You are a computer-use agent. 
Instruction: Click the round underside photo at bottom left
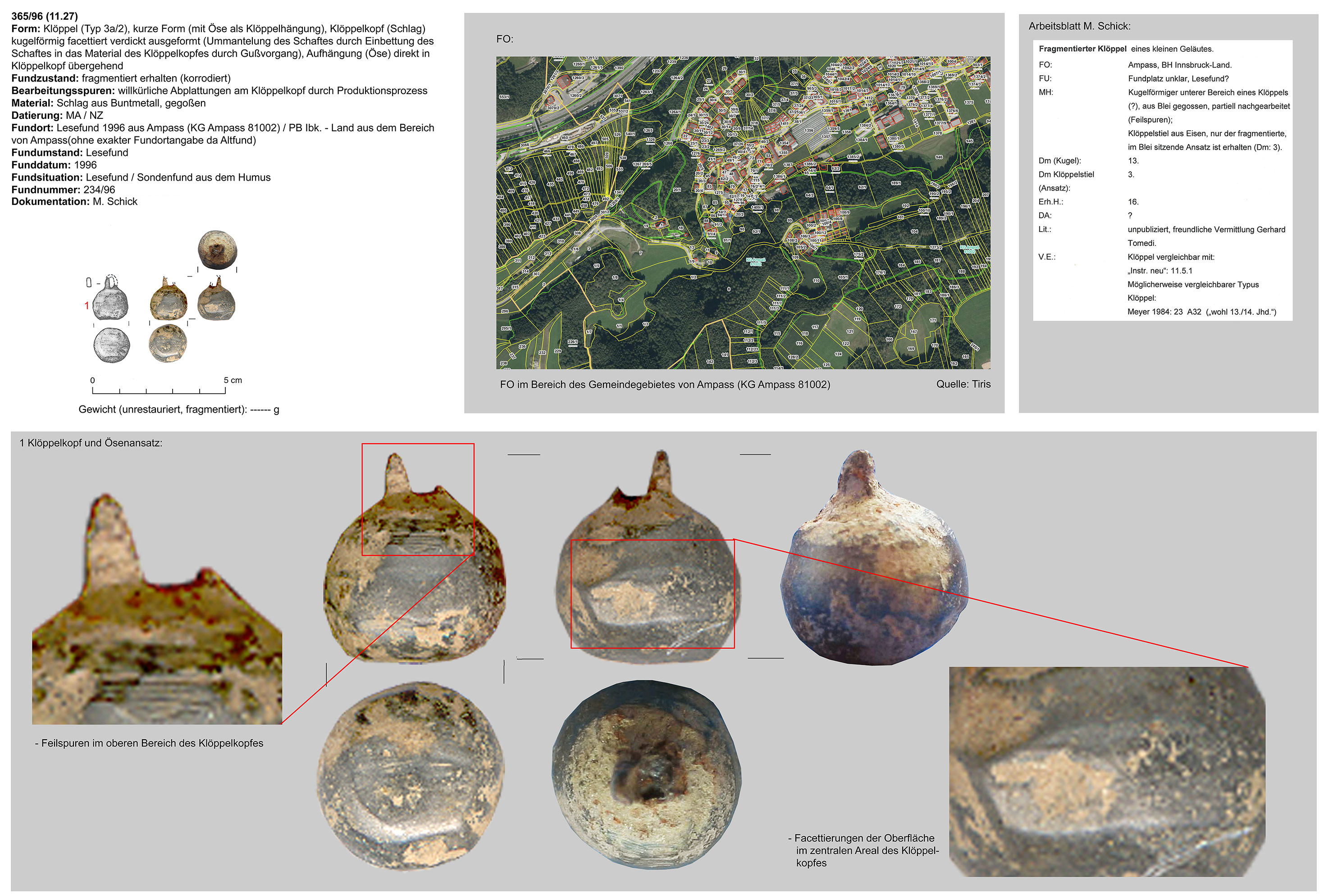coord(410,775)
